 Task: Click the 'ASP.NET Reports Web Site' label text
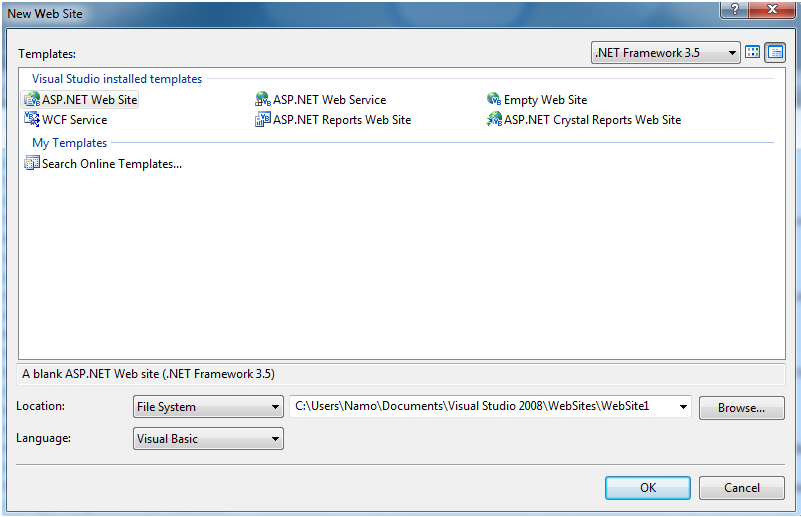342,120
